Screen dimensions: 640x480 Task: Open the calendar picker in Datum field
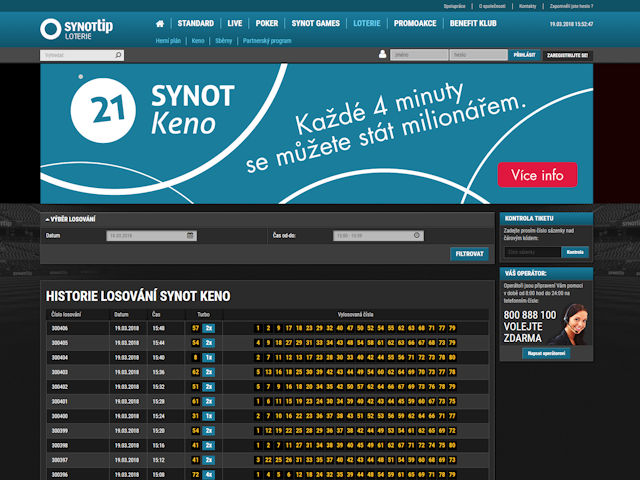point(190,236)
